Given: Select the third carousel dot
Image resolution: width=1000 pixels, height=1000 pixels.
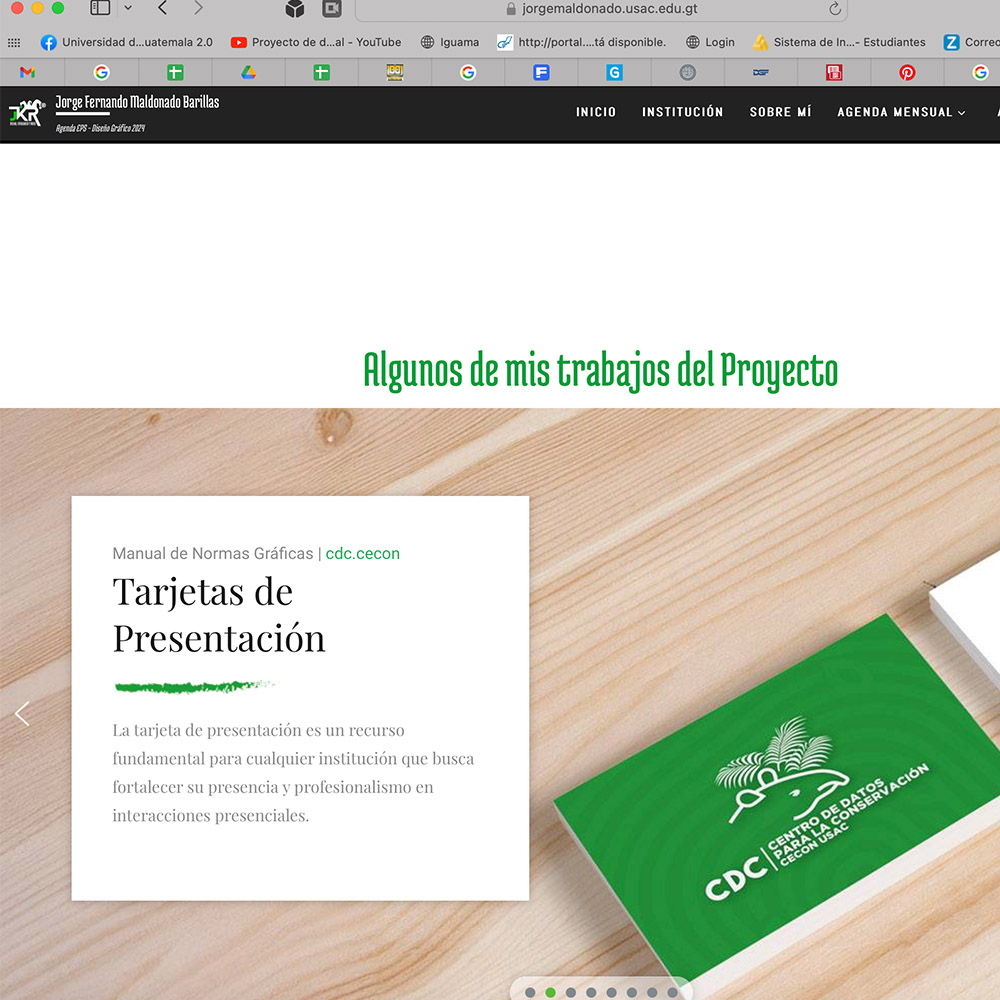Looking at the screenshot, I should (x=571, y=992).
